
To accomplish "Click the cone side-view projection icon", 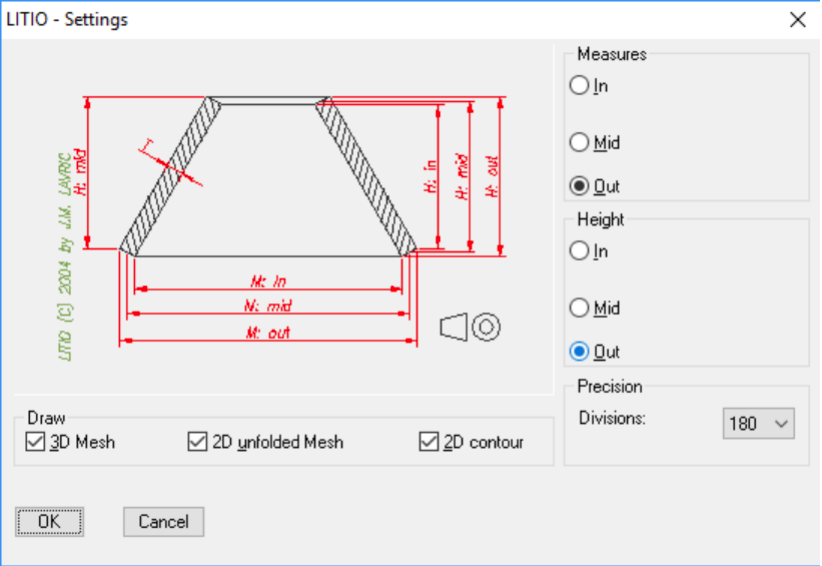I will (454, 327).
